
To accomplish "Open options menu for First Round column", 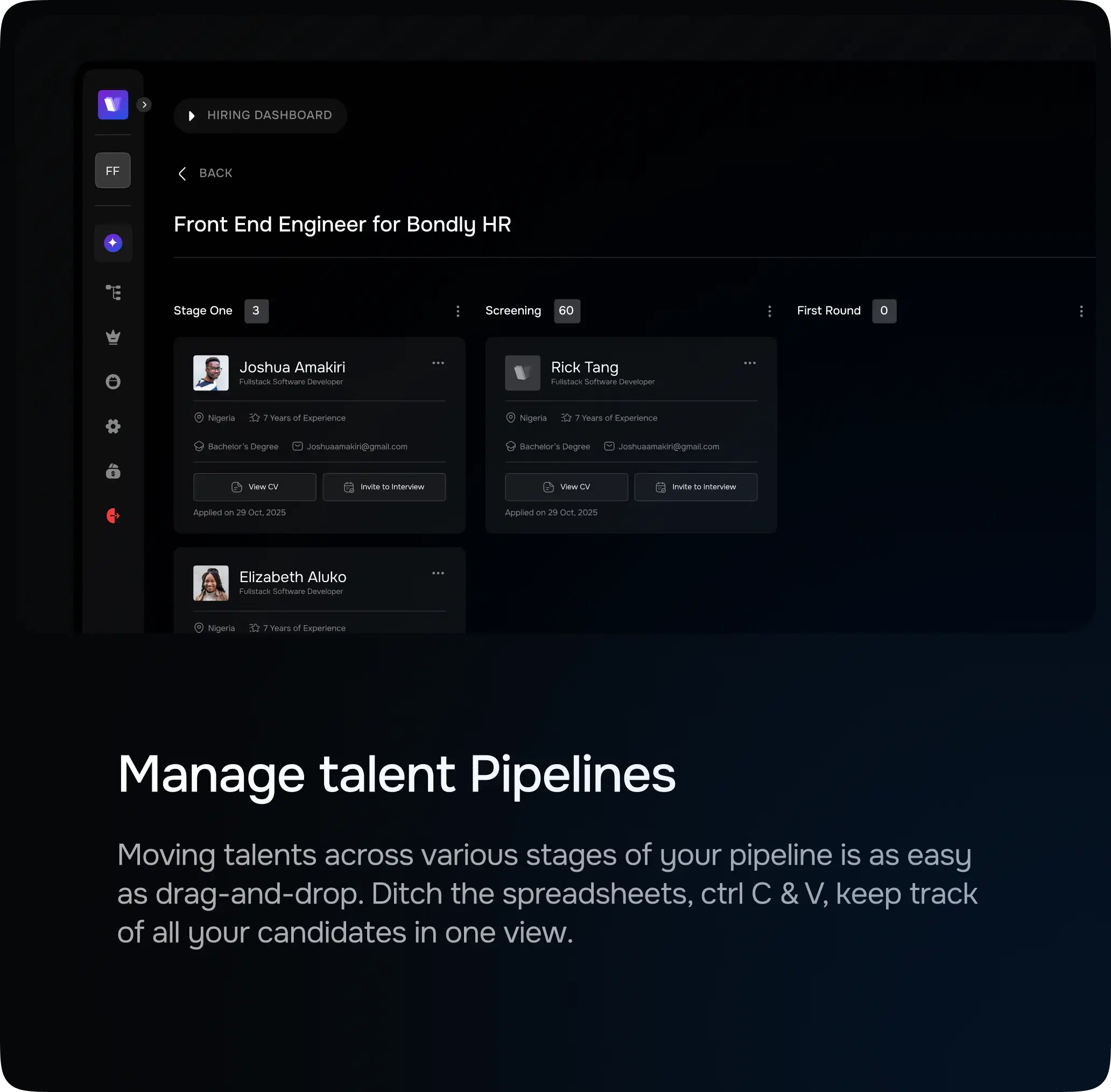I will [1081, 311].
